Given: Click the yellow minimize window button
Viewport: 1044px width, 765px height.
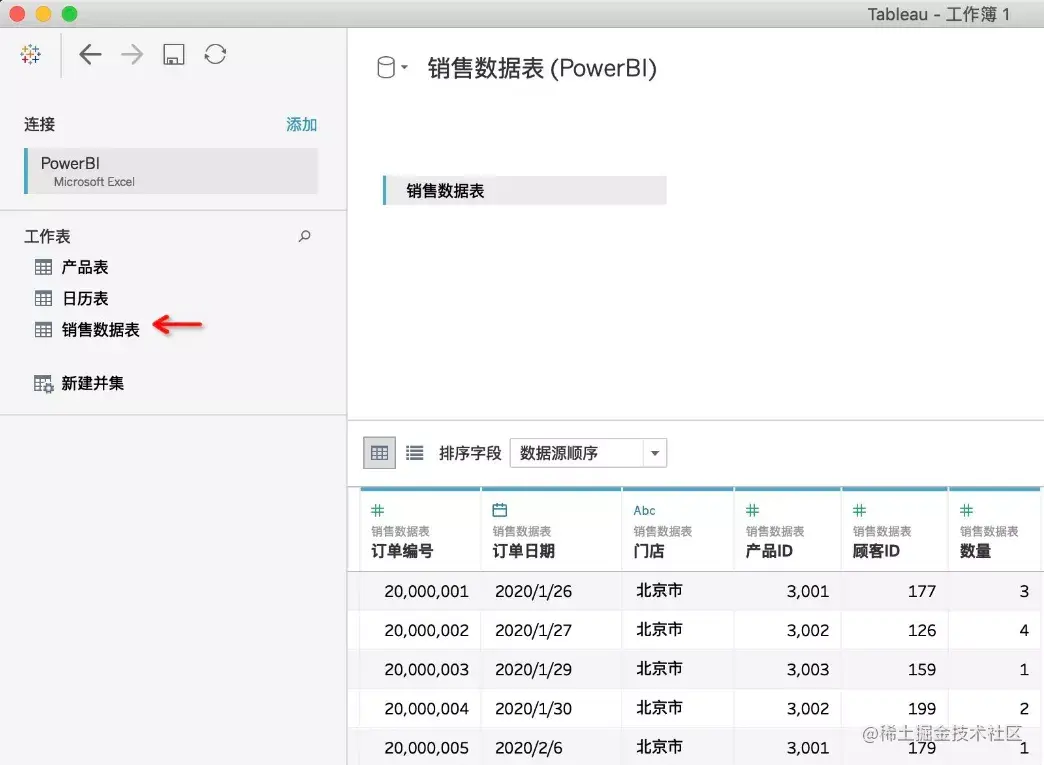Looking at the screenshot, I should tap(43, 14).
